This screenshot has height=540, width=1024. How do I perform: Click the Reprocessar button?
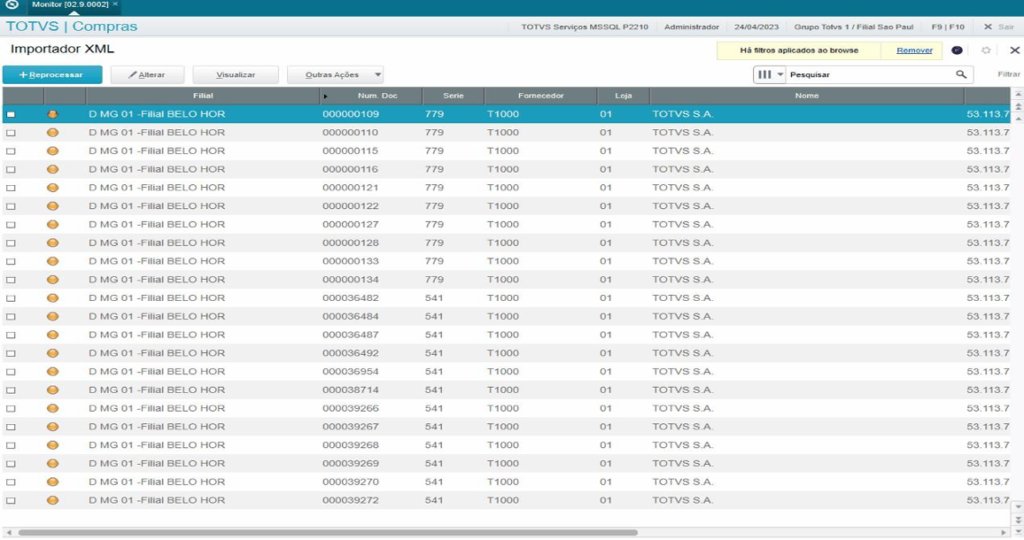coord(52,74)
